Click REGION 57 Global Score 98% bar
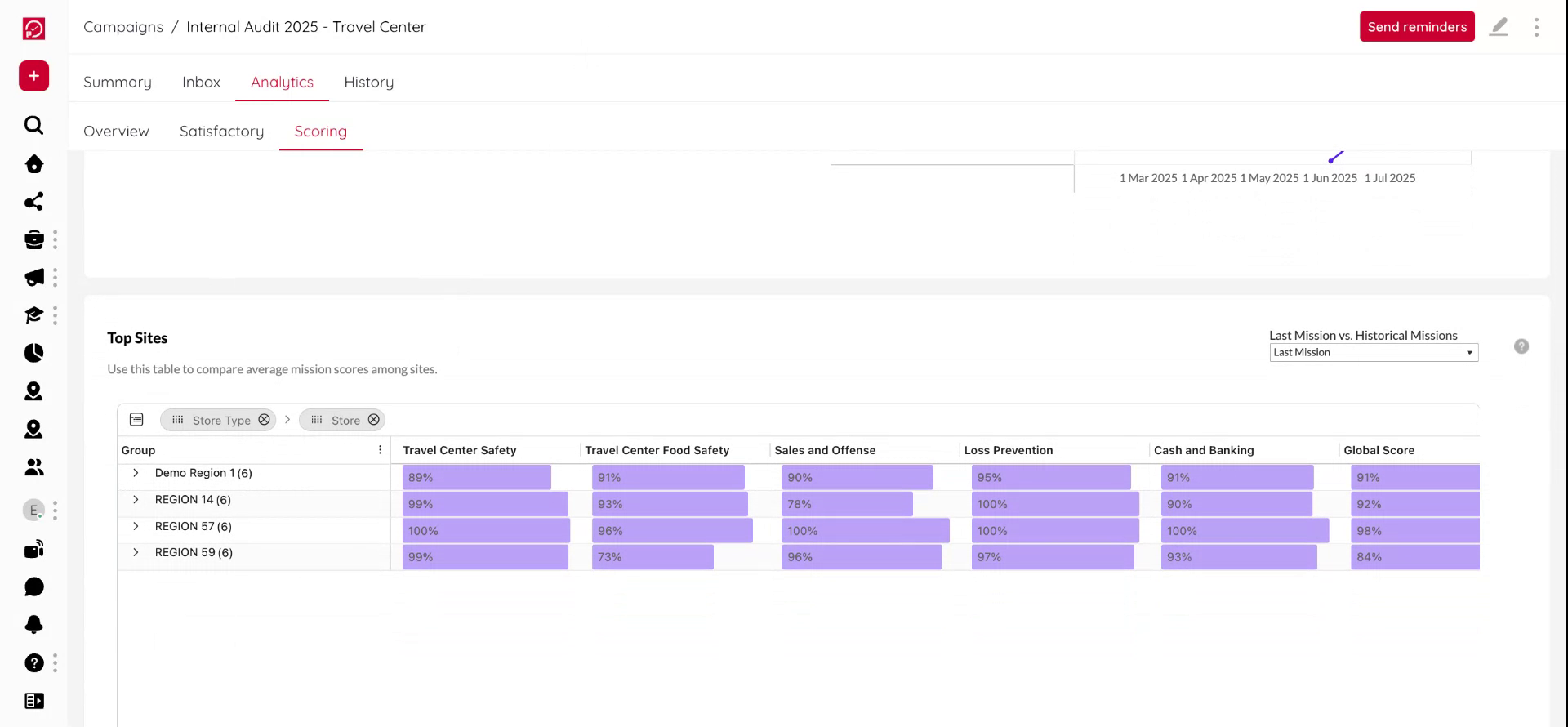The height and width of the screenshot is (727, 1568). tap(1414, 531)
